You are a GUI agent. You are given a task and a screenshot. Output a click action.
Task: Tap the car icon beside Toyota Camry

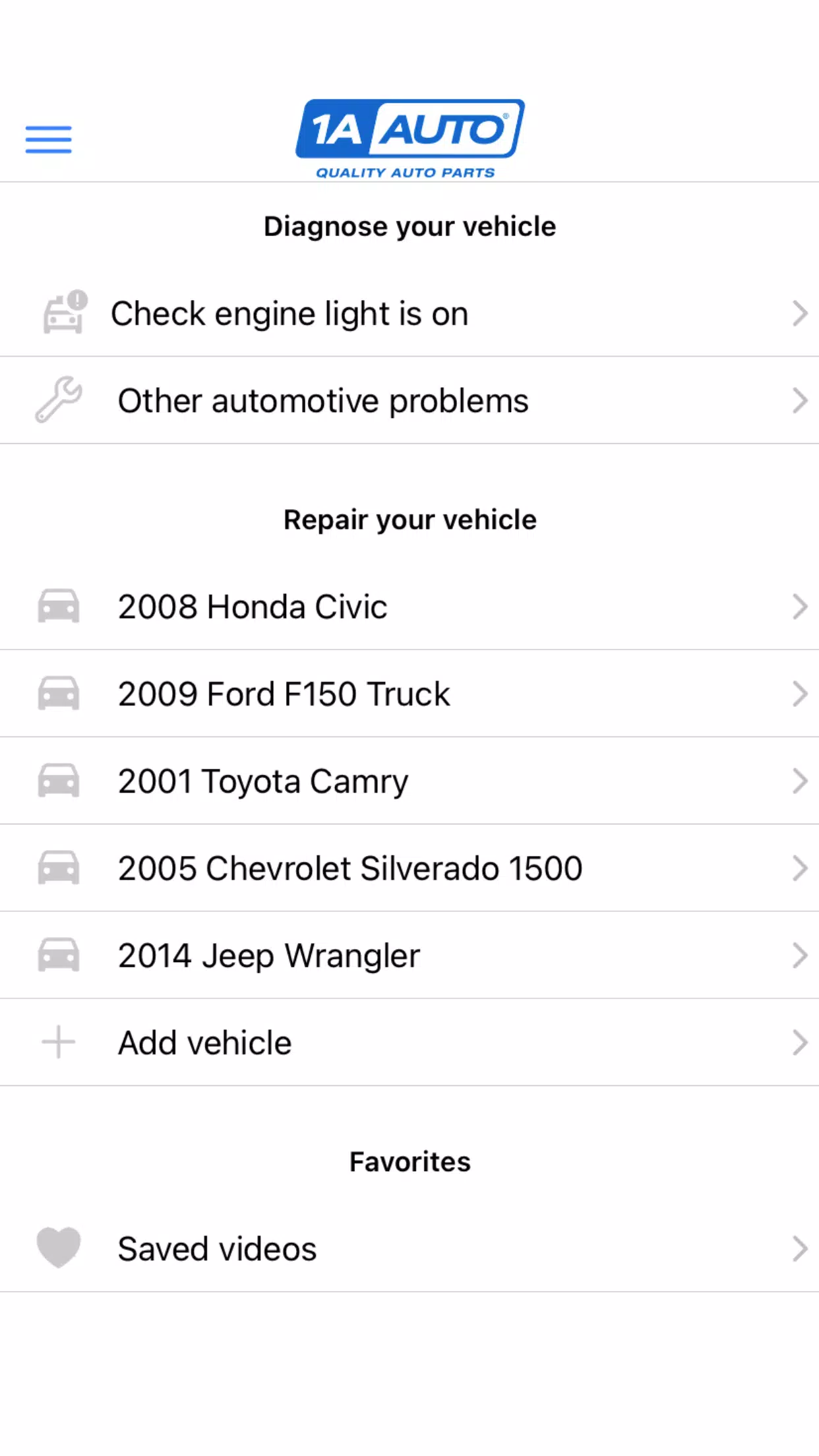pyautogui.click(x=59, y=781)
